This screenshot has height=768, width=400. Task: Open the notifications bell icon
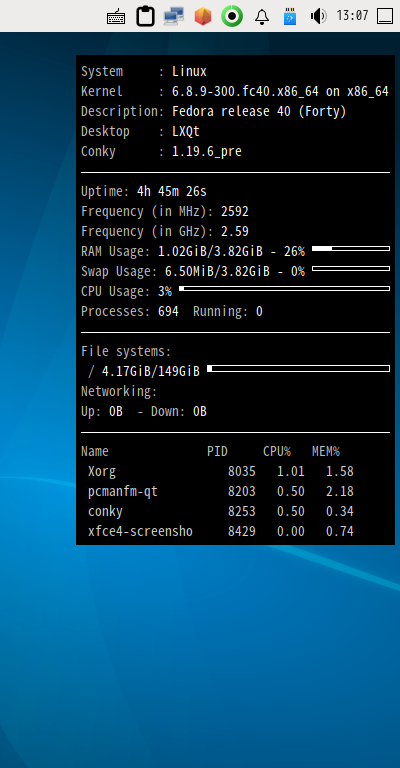262,16
